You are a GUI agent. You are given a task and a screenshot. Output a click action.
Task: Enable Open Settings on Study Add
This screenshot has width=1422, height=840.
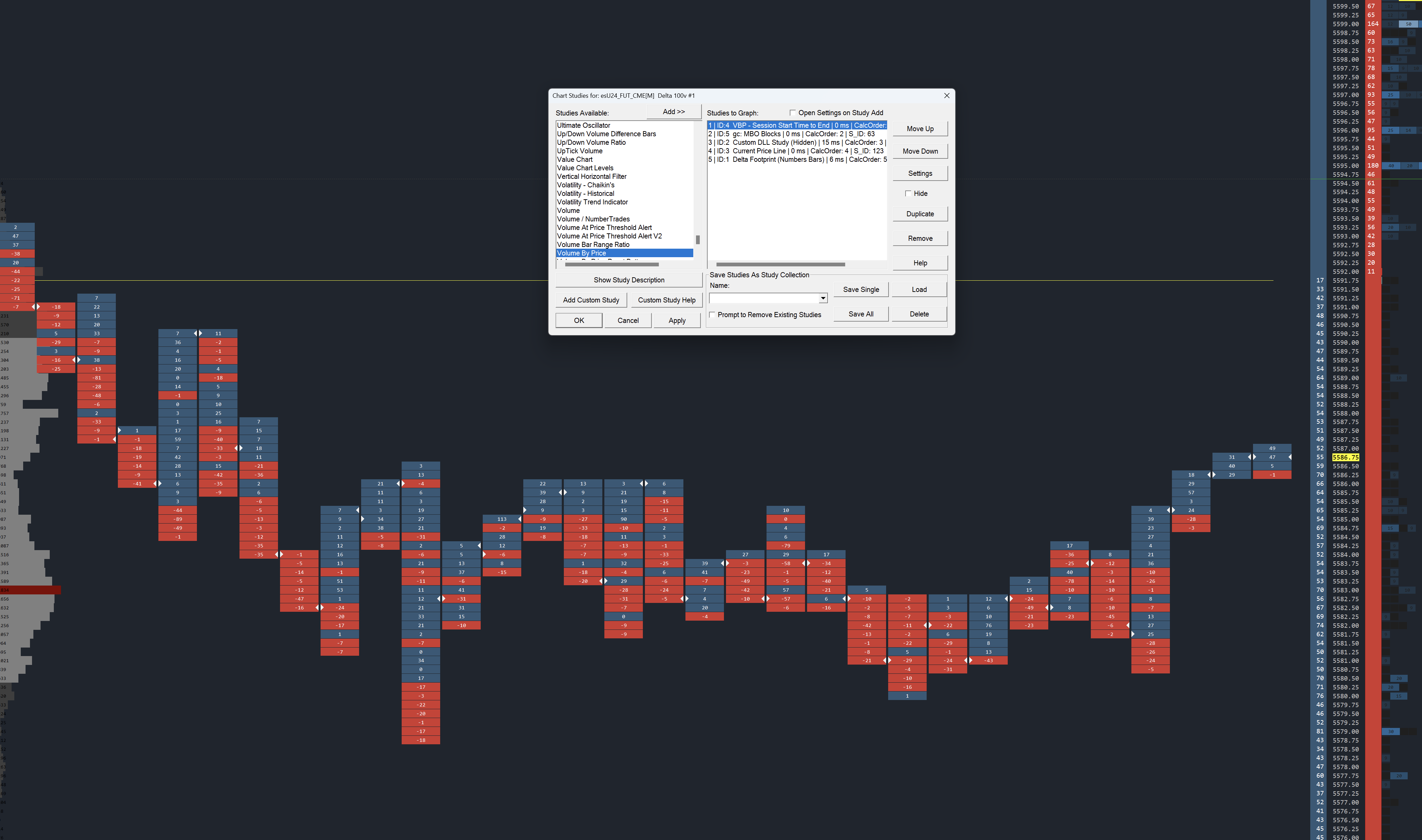point(792,113)
